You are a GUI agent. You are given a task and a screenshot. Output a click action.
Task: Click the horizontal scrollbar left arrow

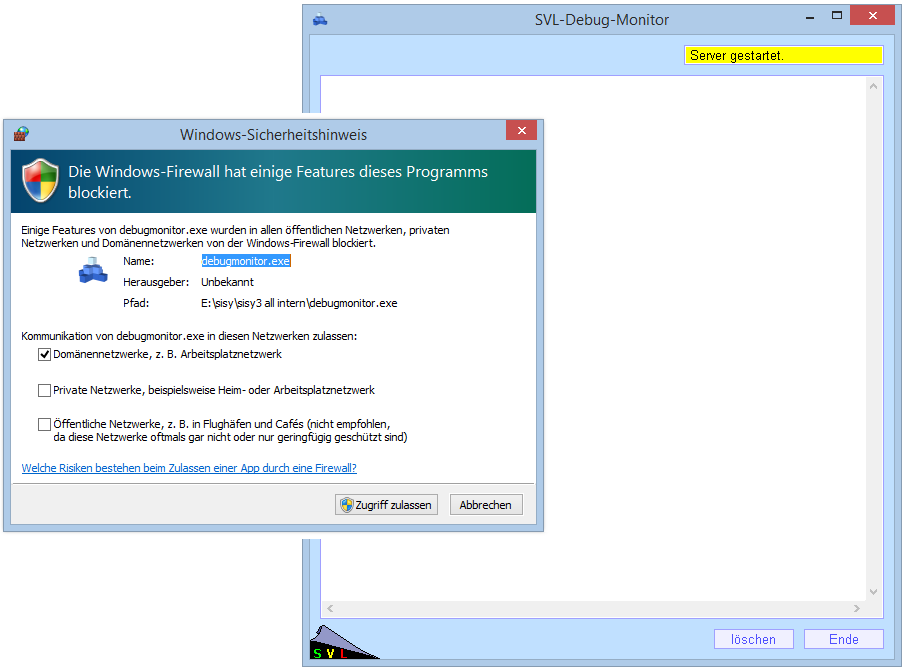click(x=331, y=608)
